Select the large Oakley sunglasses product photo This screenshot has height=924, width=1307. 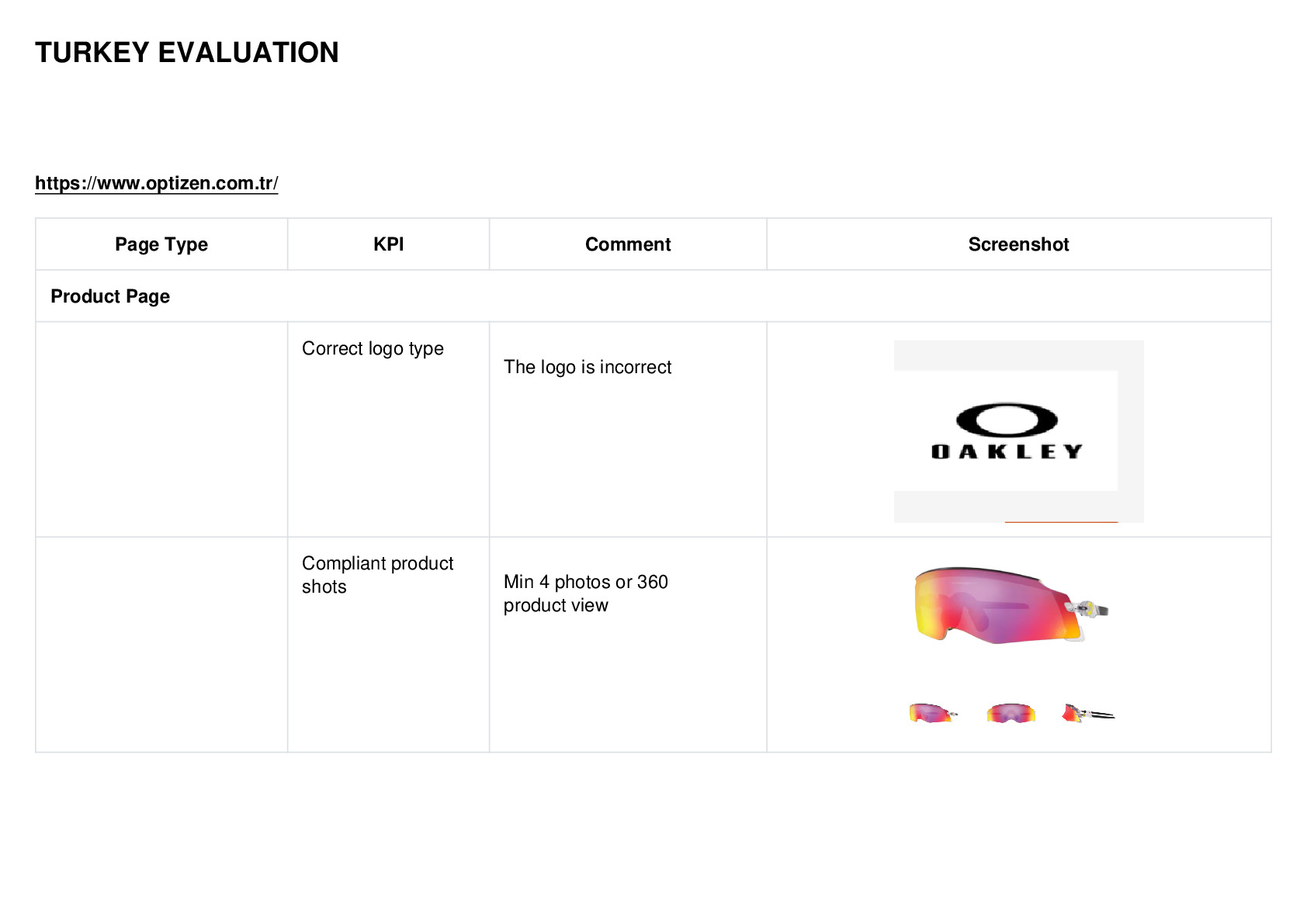1011,606
